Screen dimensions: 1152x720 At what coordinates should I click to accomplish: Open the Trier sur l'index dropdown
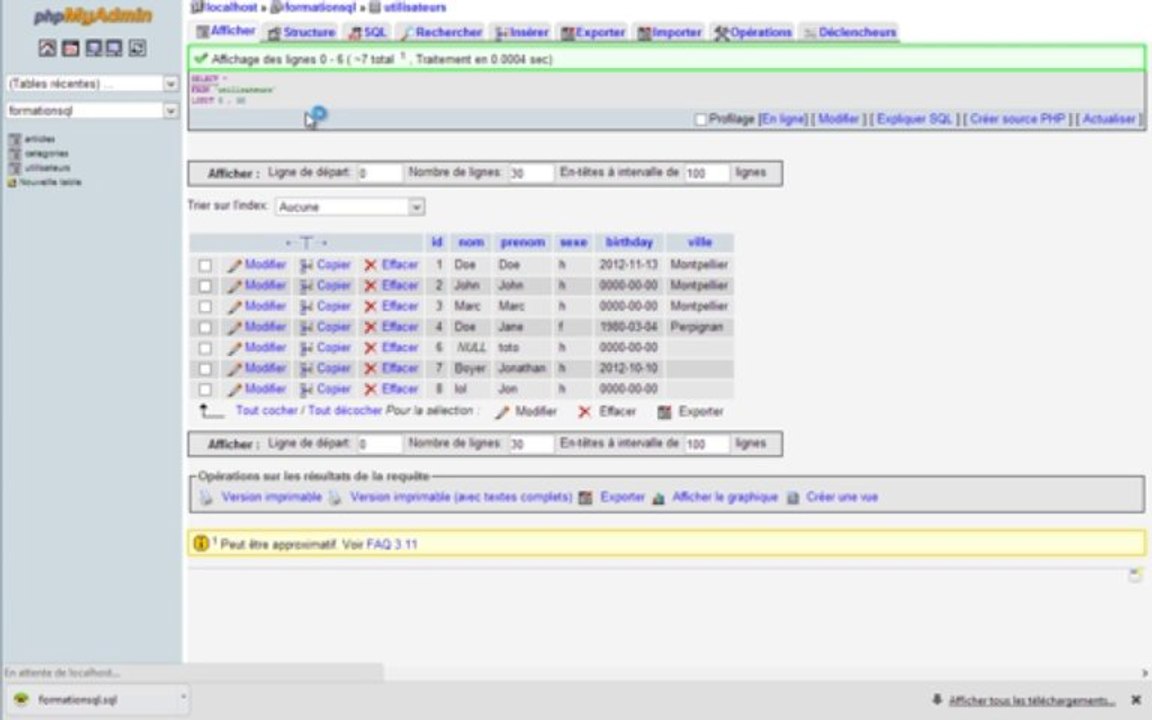(x=350, y=207)
